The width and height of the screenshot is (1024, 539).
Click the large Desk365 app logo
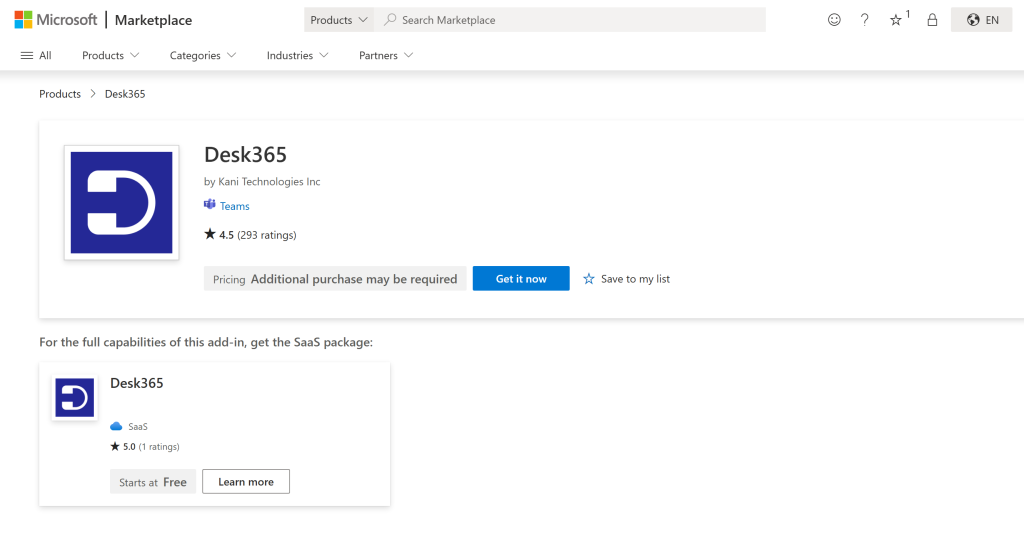(121, 203)
